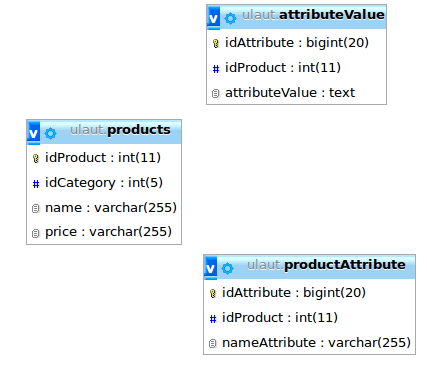
Task: Open the attributeValue table gear options
Action: tap(230, 18)
